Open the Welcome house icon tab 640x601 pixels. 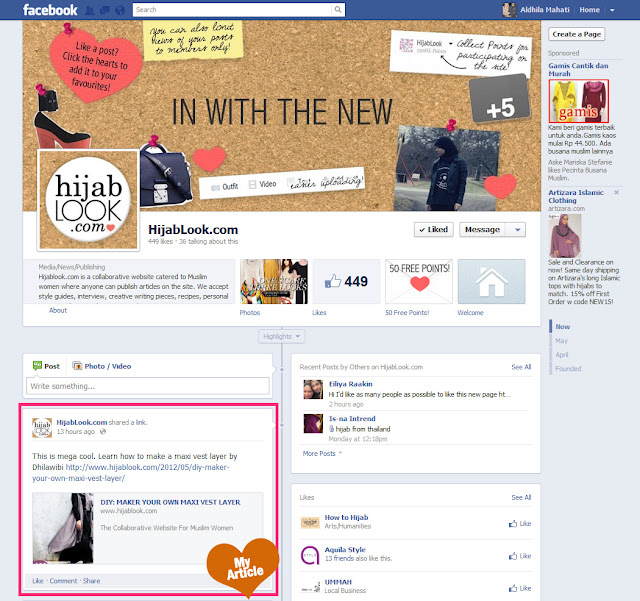pos(491,282)
